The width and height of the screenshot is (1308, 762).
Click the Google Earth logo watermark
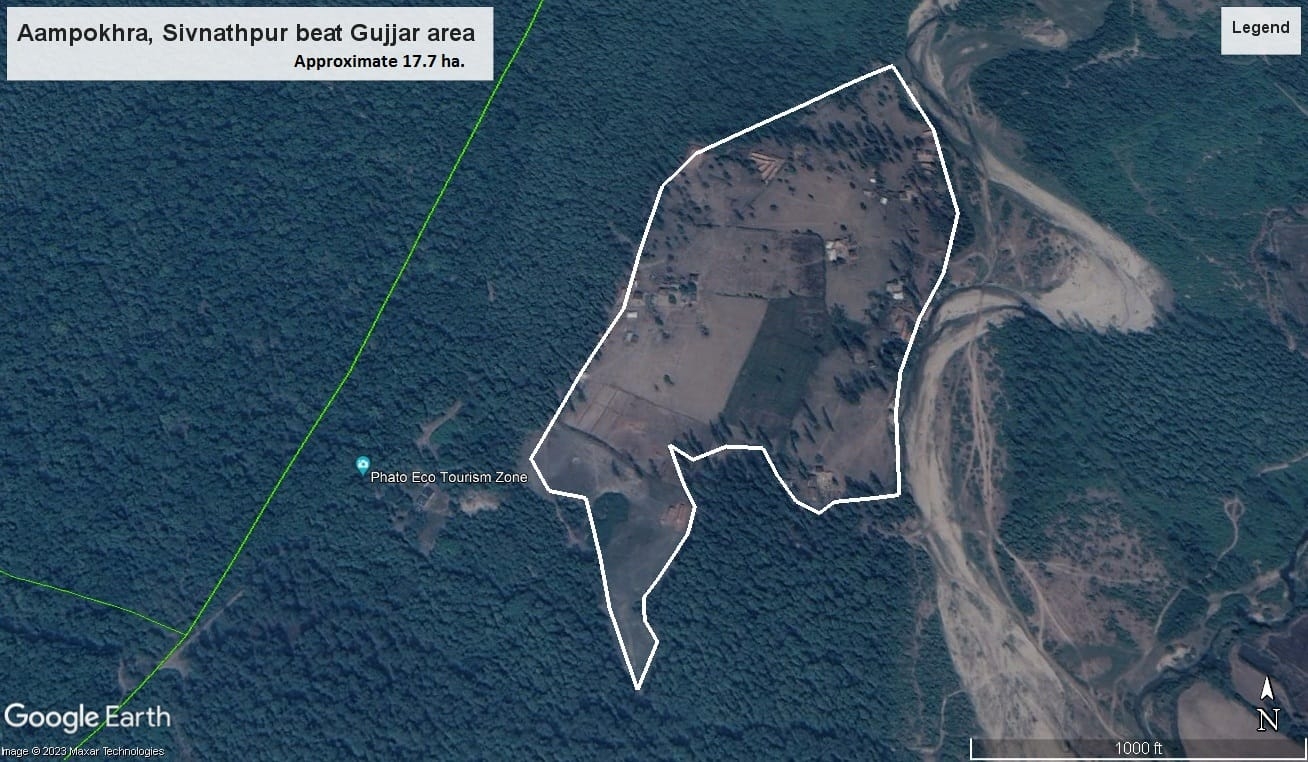87,717
